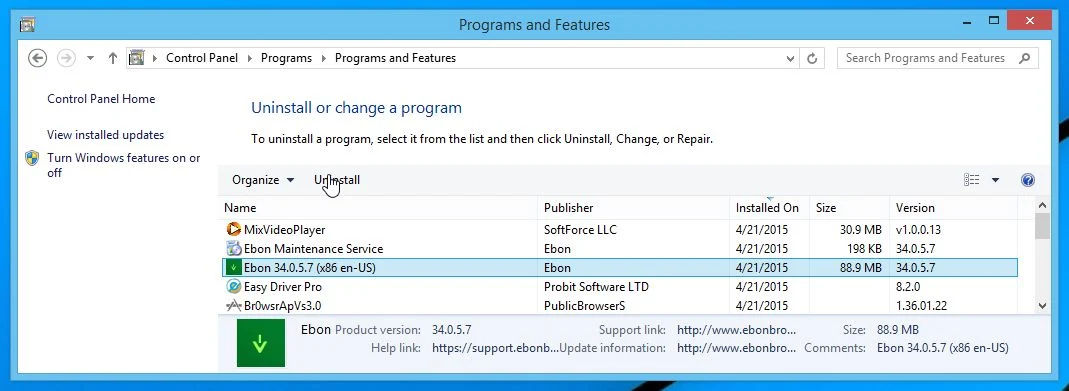
Task: Go up one level arrow
Action: coord(112,58)
